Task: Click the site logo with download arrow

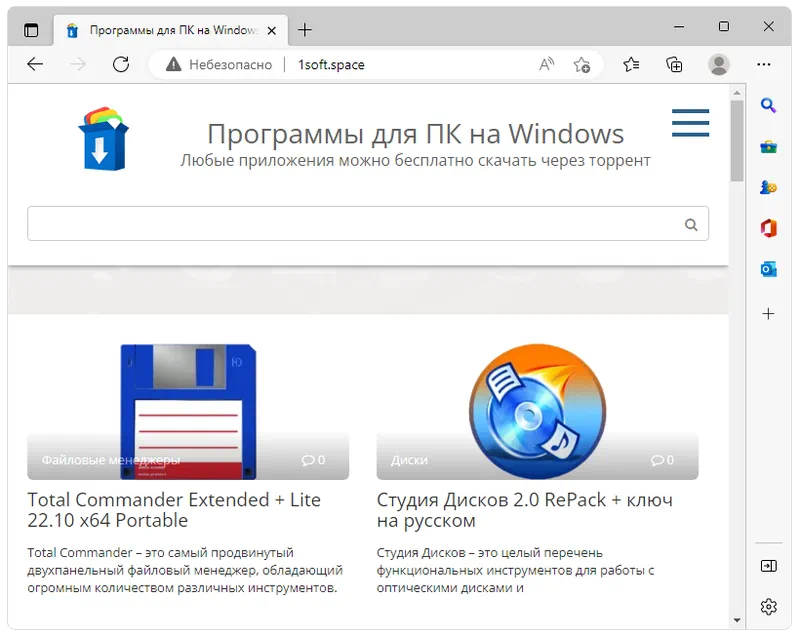Action: [104, 139]
